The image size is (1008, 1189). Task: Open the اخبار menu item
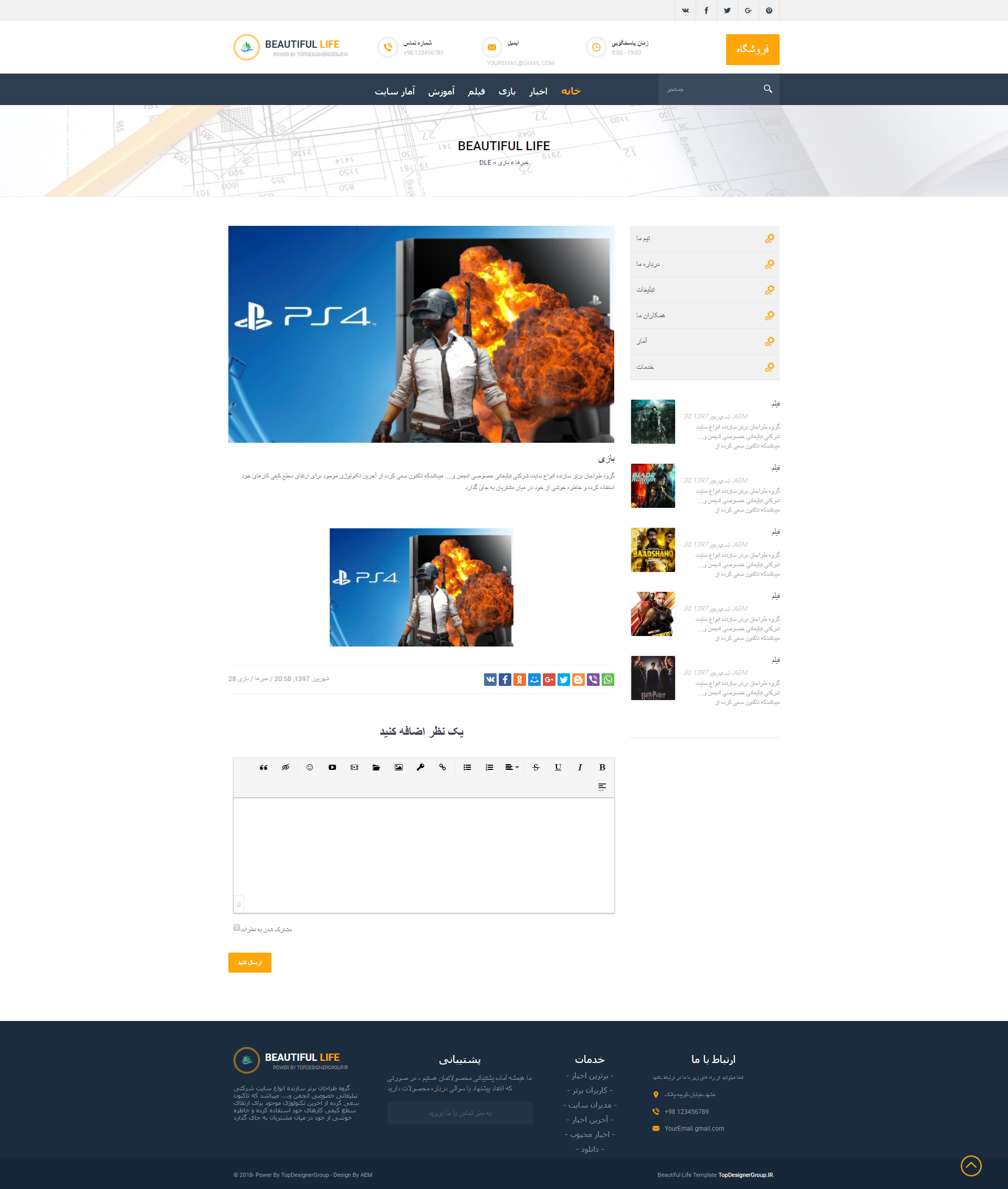pyautogui.click(x=538, y=91)
